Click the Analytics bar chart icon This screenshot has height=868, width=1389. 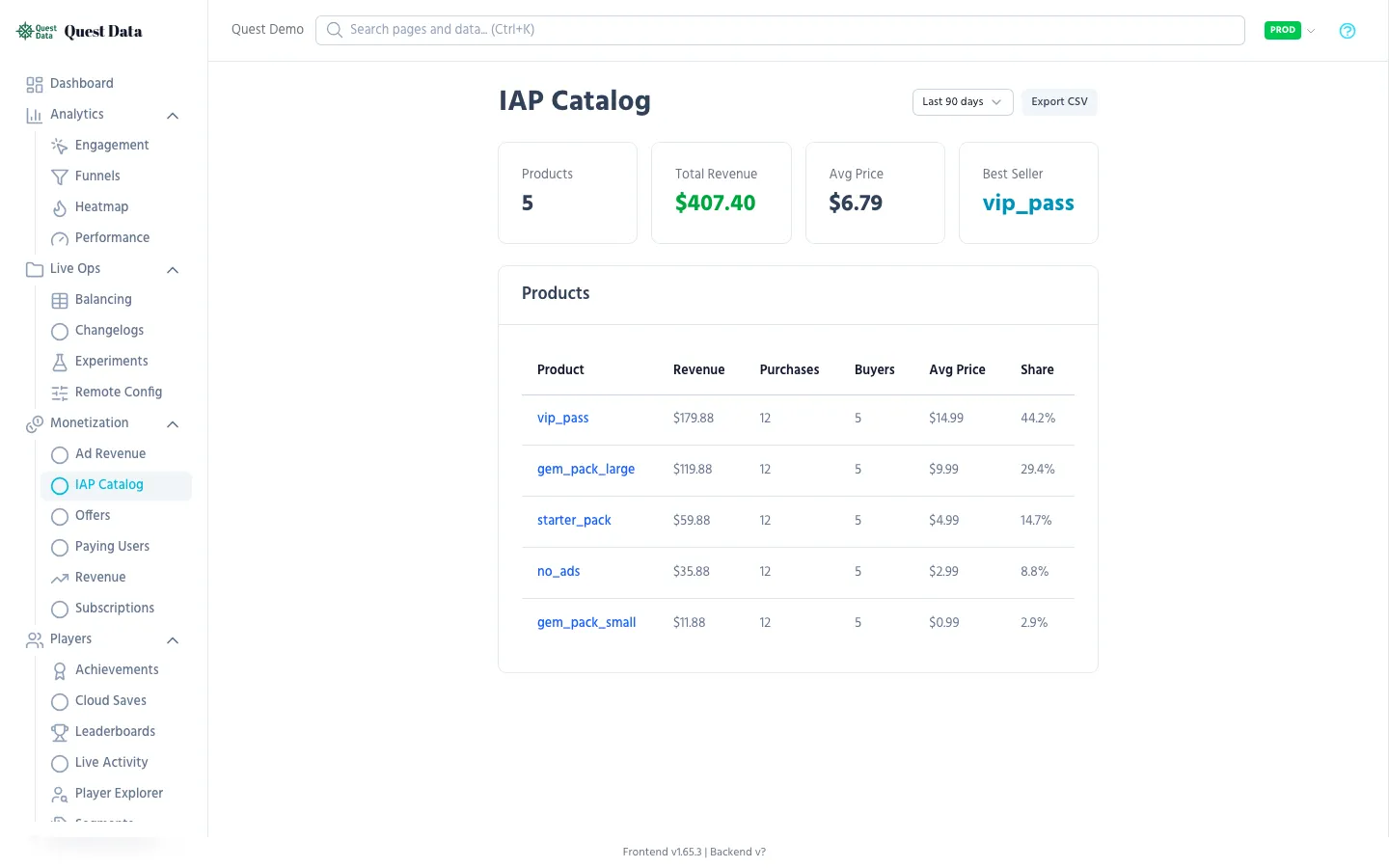coord(35,115)
